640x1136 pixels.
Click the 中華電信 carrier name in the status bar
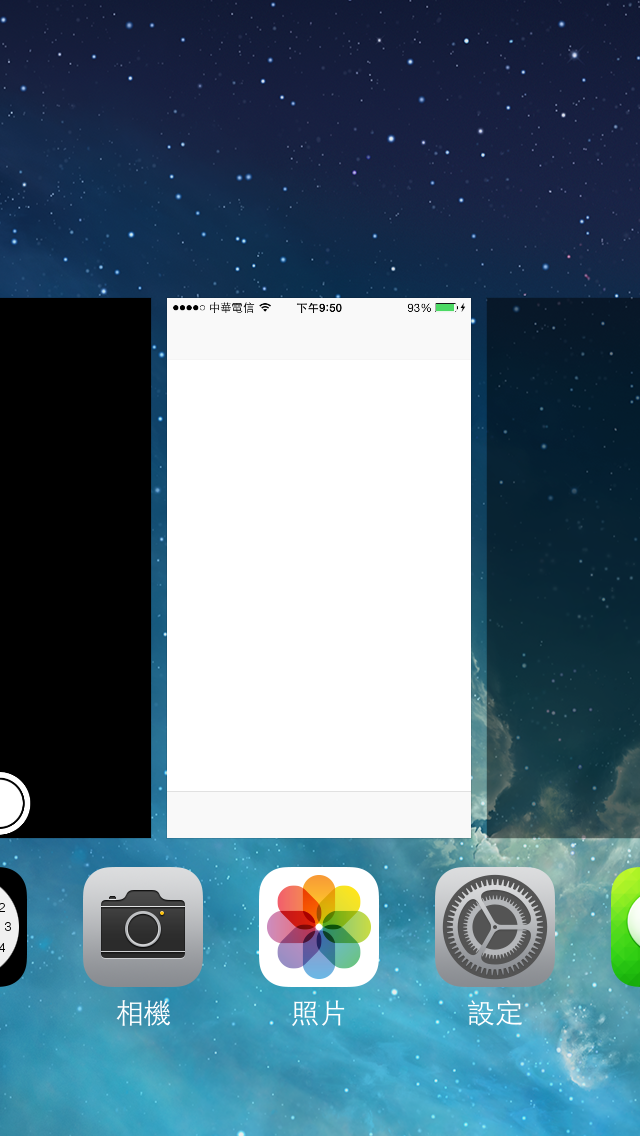(231, 308)
